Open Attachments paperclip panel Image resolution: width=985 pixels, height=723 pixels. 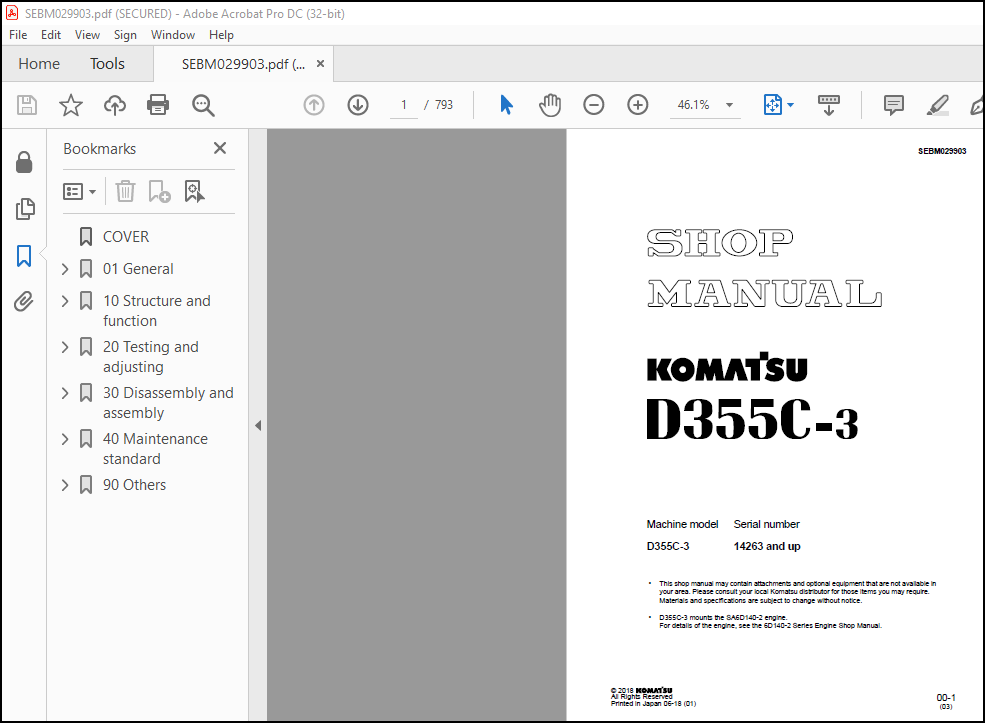click(x=24, y=302)
